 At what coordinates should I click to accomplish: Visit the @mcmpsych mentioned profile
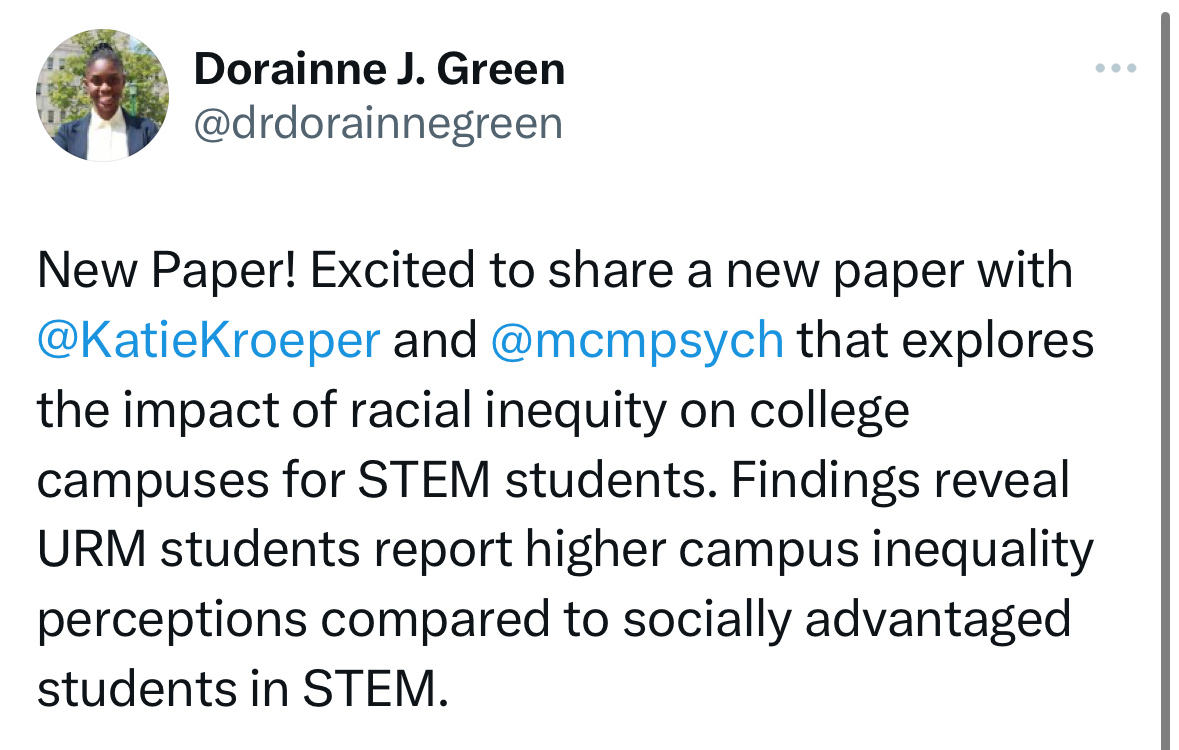point(637,341)
